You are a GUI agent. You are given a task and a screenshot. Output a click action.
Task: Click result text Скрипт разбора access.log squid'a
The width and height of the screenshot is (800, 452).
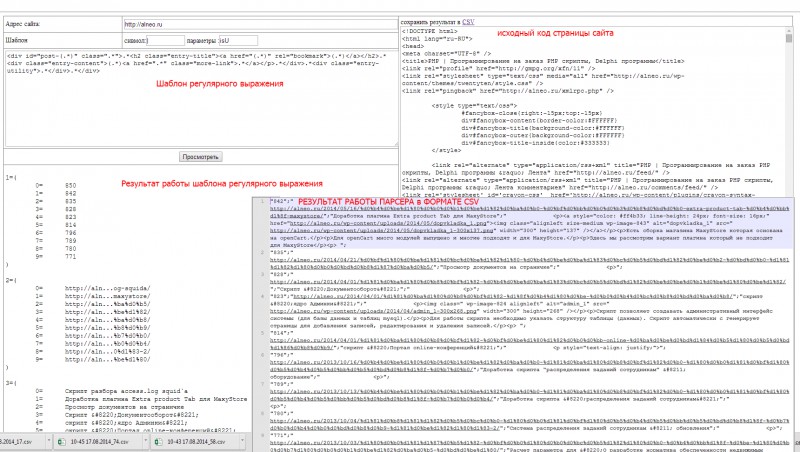point(126,391)
